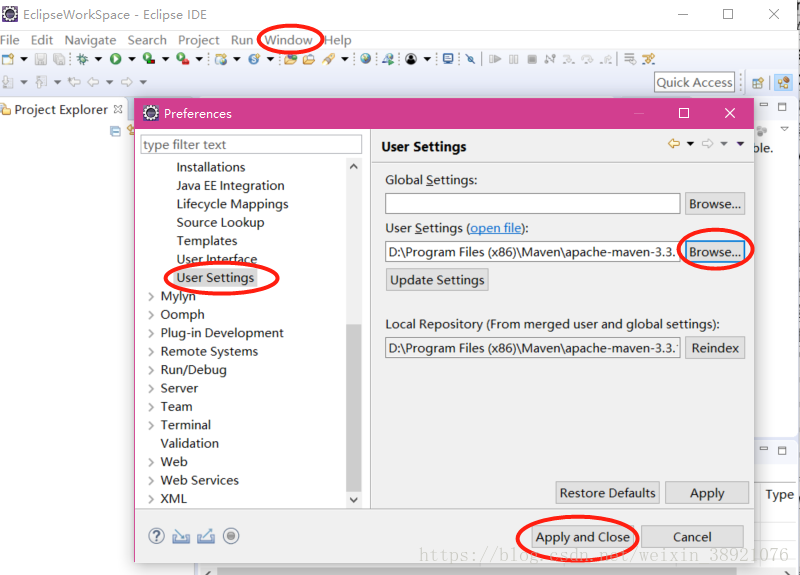Viewport: 800px width, 575px height.
Task: Click the Global Settings path field
Action: click(533, 204)
